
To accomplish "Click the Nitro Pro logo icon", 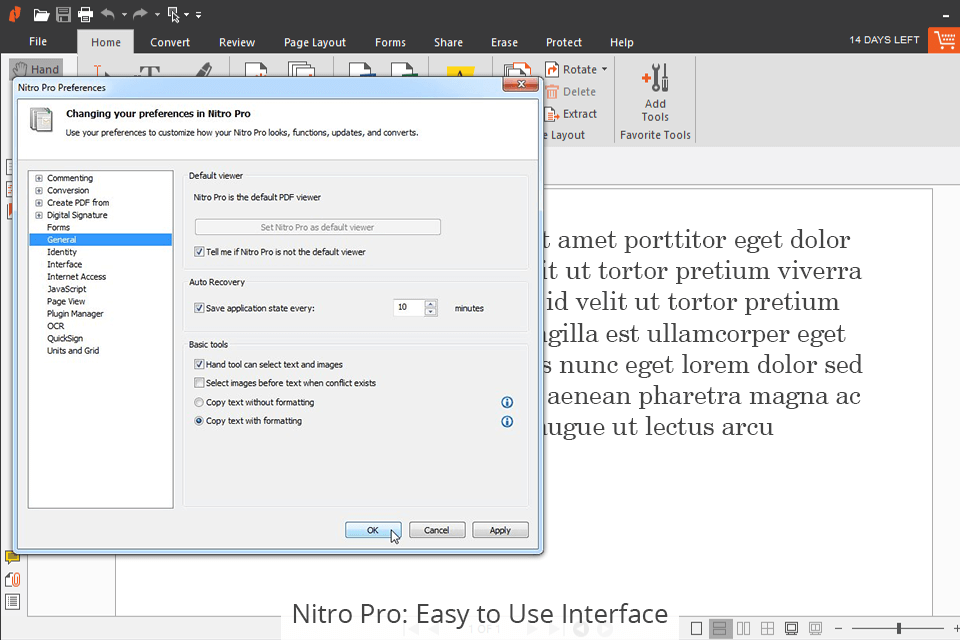I will (15, 13).
